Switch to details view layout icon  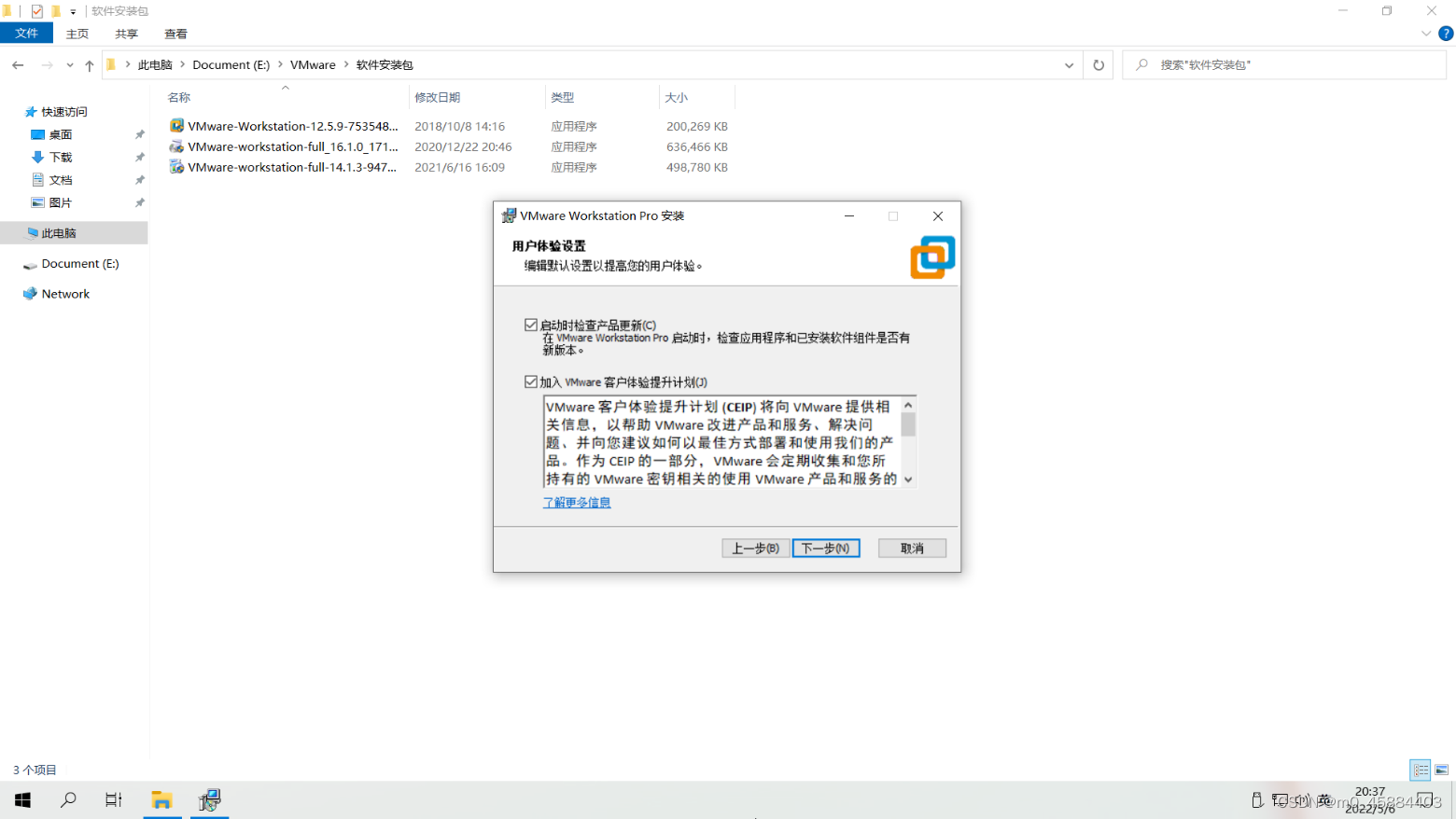tap(1421, 770)
